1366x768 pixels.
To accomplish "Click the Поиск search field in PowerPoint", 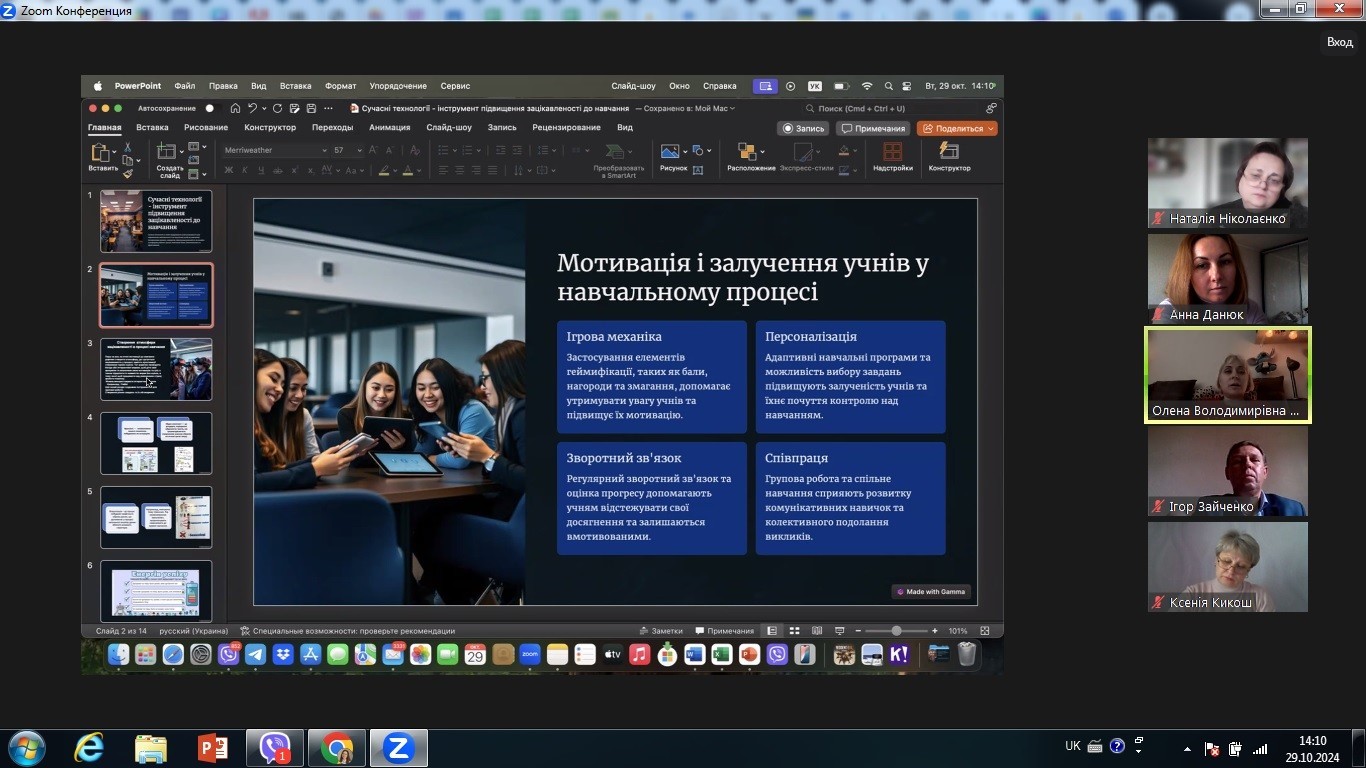I will coord(890,108).
